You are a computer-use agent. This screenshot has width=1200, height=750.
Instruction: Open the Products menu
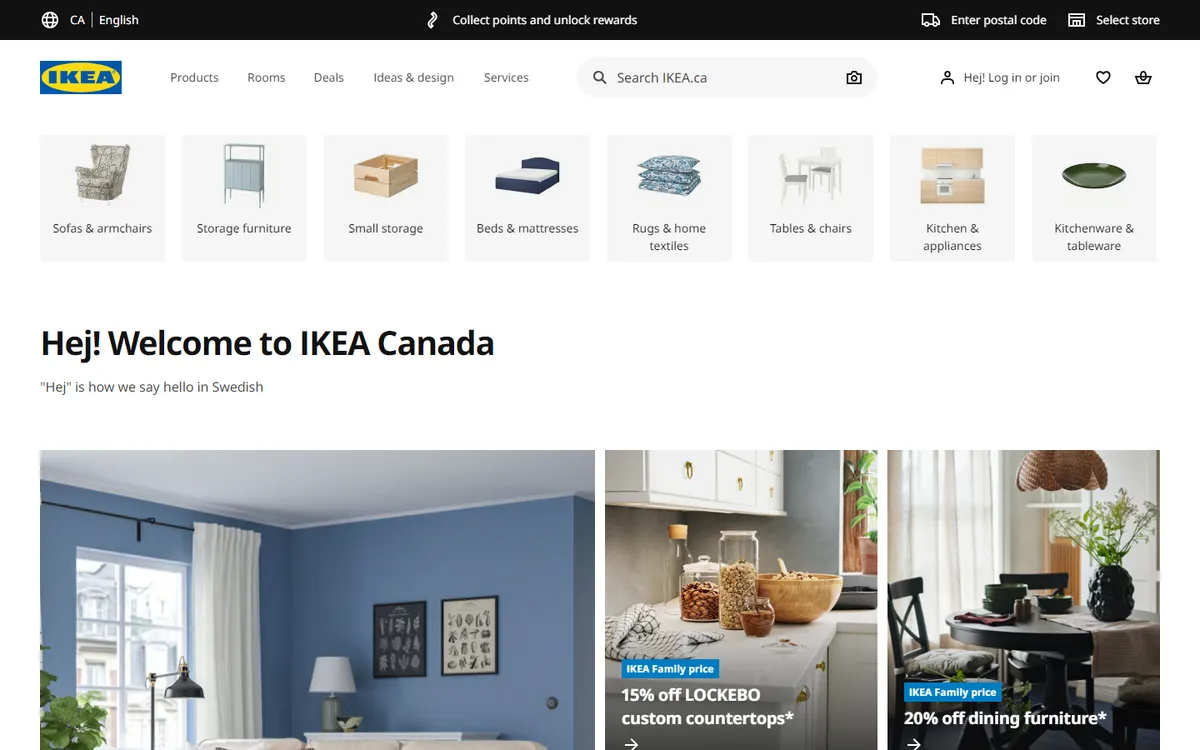point(194,77)
